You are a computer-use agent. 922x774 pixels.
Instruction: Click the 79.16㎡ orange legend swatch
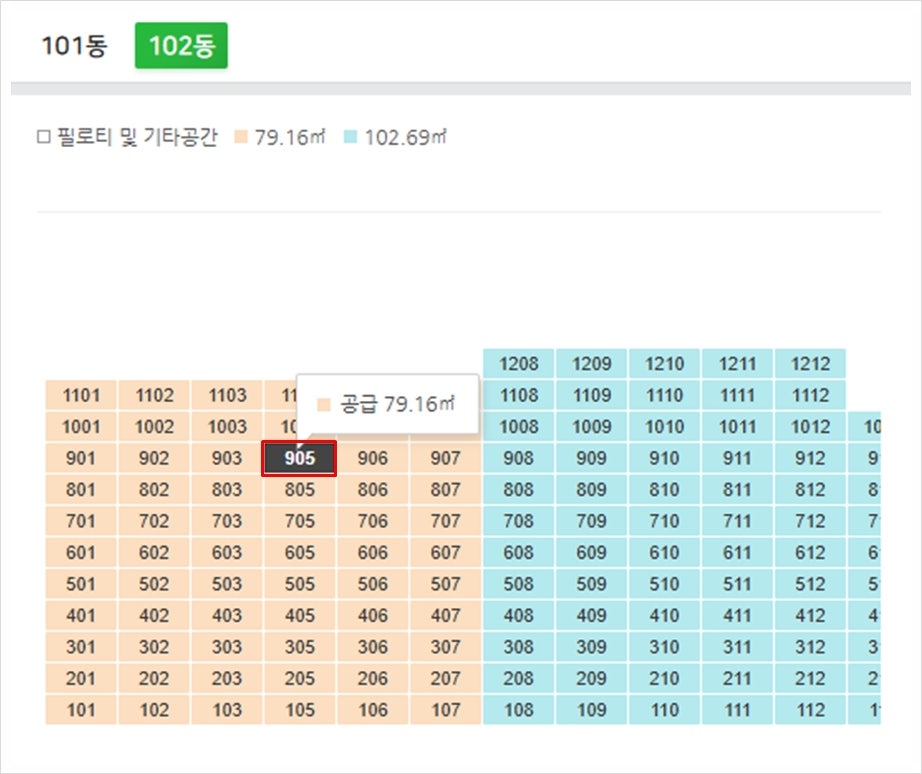pyautogui.click(x=240, y=137)
